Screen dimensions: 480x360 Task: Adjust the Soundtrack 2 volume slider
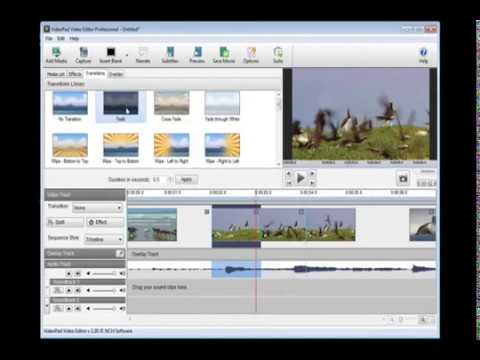coord(104,308)
